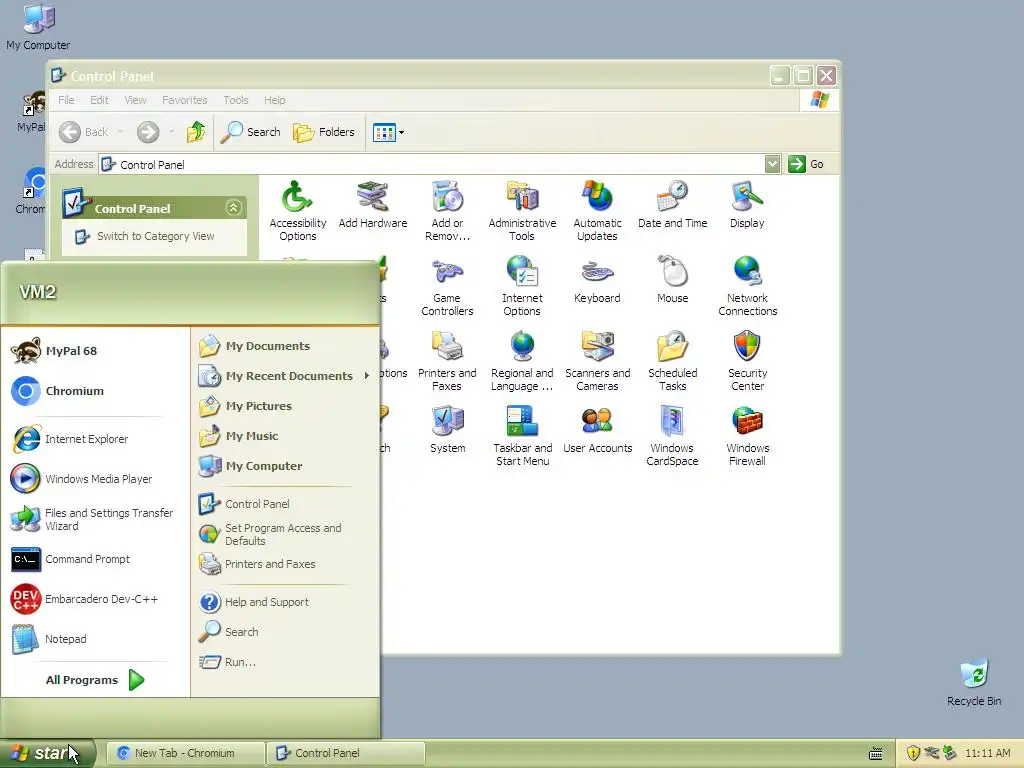Switch to New Tab - Chromium taskbar button
The height and width of the screenshot is (768, 1024).
click(185, 753)
